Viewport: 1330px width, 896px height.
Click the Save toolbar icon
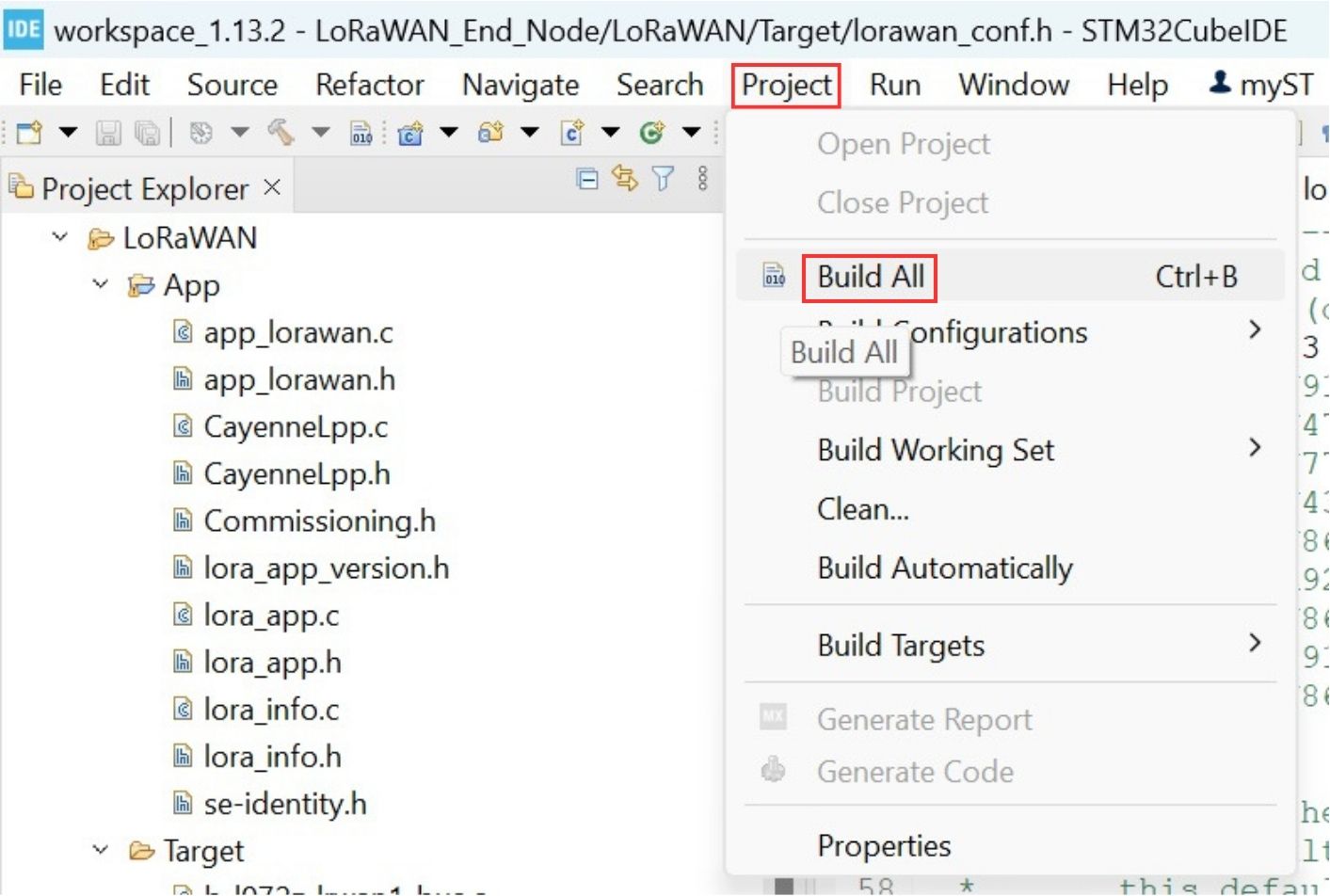click(x=108, y=133)
